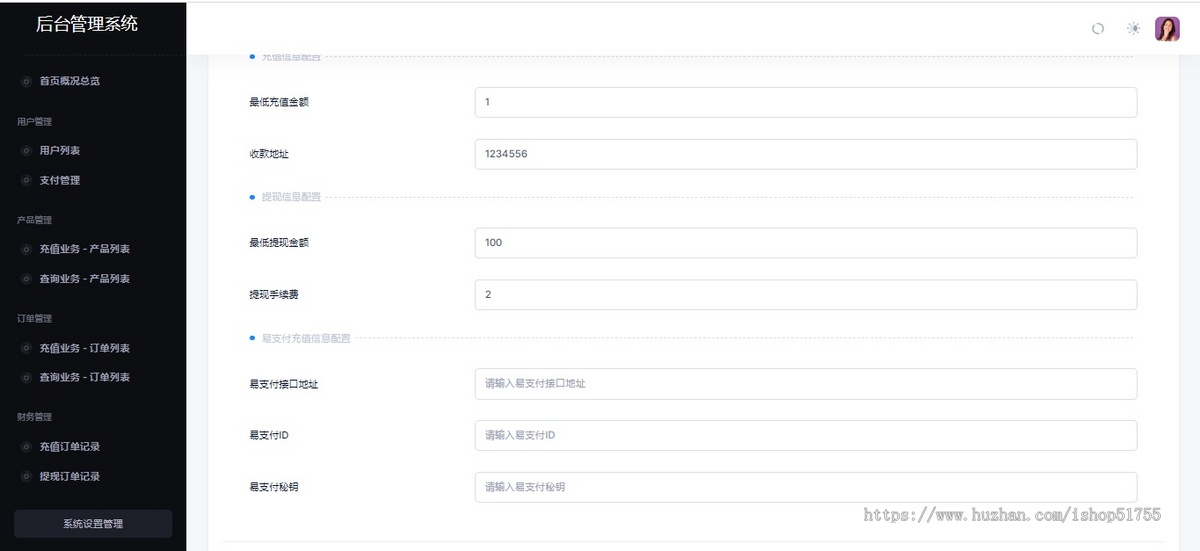1200x551 pixels.
Task: Click the 最低提现金额 field label
Action: tap(279, 243)
